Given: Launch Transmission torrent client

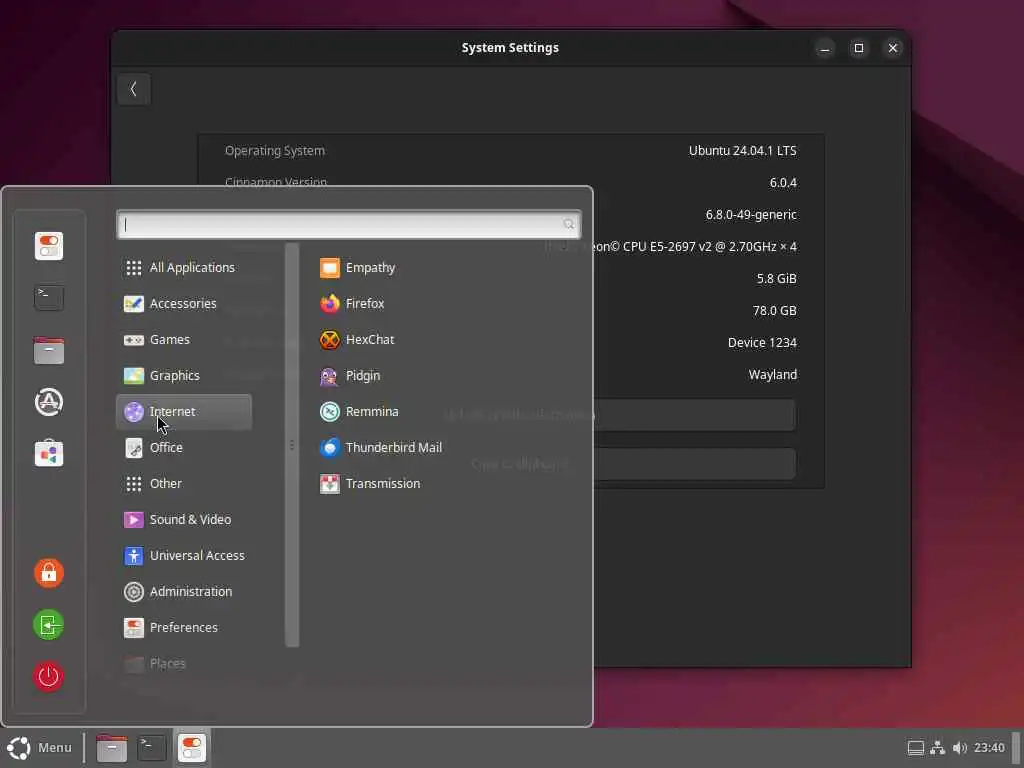Looking at the screenshot, I should (370, 483).
